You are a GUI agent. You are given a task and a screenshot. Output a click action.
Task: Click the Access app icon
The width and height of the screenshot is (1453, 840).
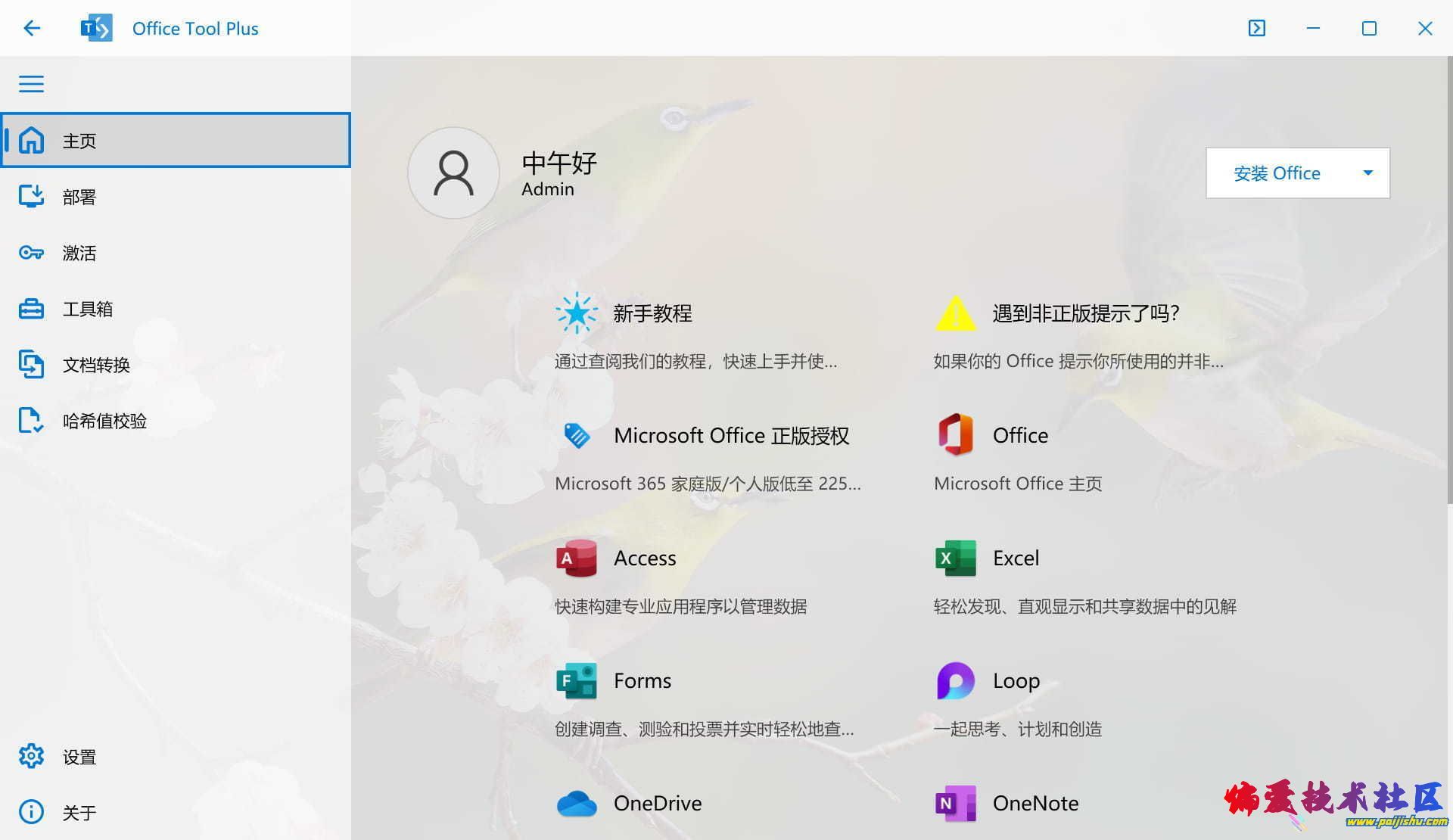[576, 558]
